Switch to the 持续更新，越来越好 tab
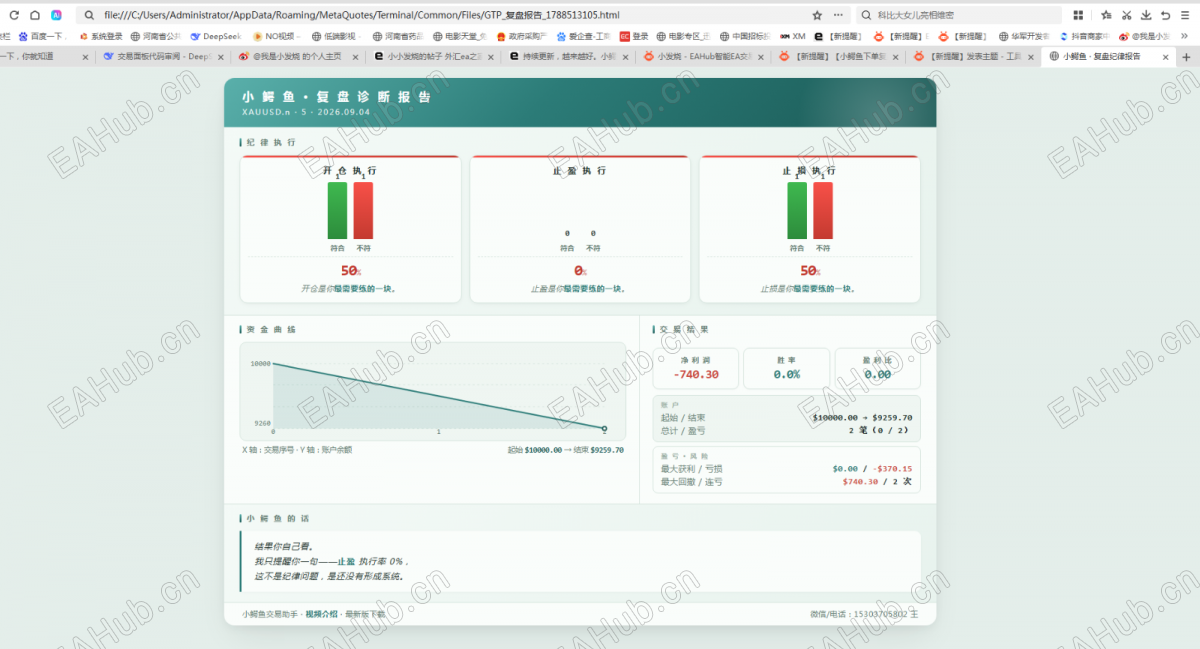This screenshot has height=649, width=1200. (x=566, y=57)
